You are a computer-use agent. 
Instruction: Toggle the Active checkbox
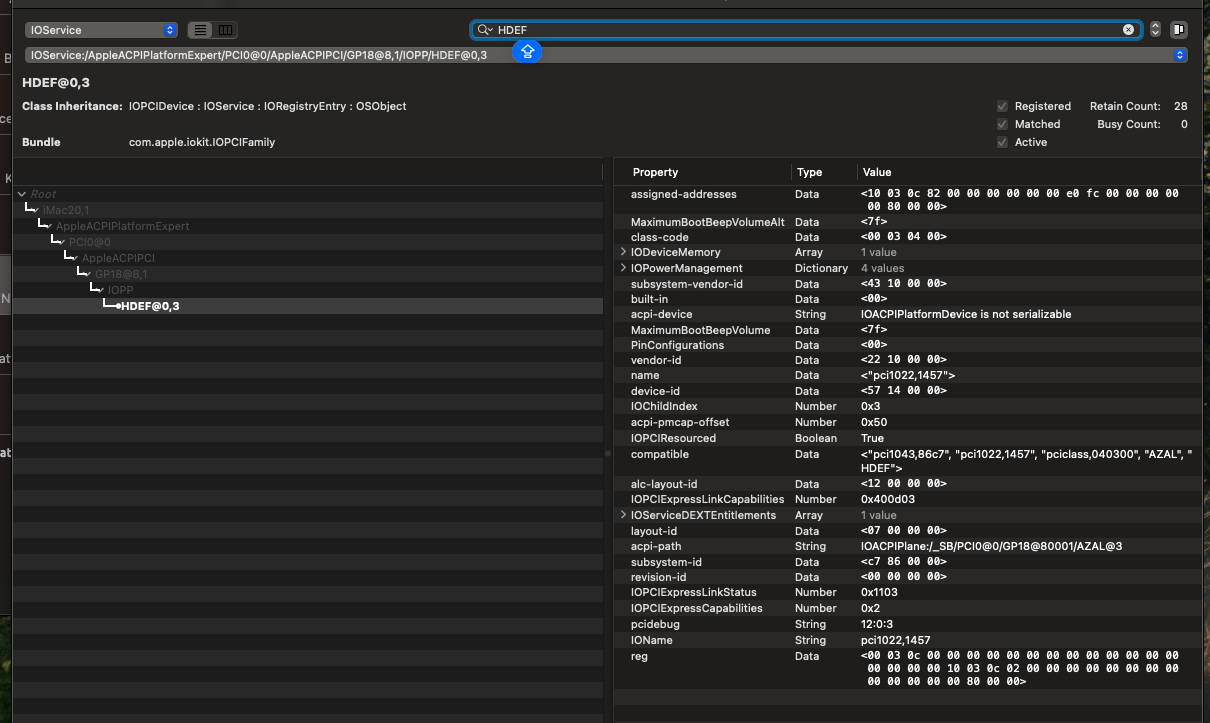pyautogui.click(x=1002, y=142)
